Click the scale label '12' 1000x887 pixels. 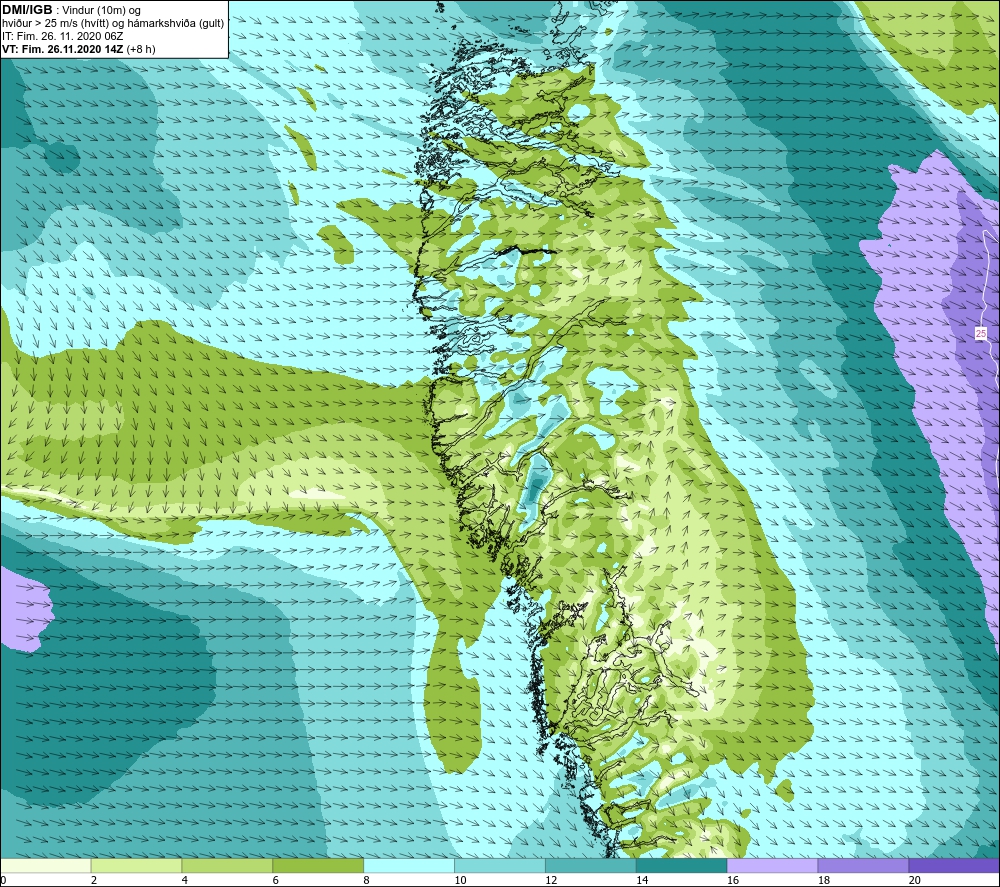tap(551, 880)
